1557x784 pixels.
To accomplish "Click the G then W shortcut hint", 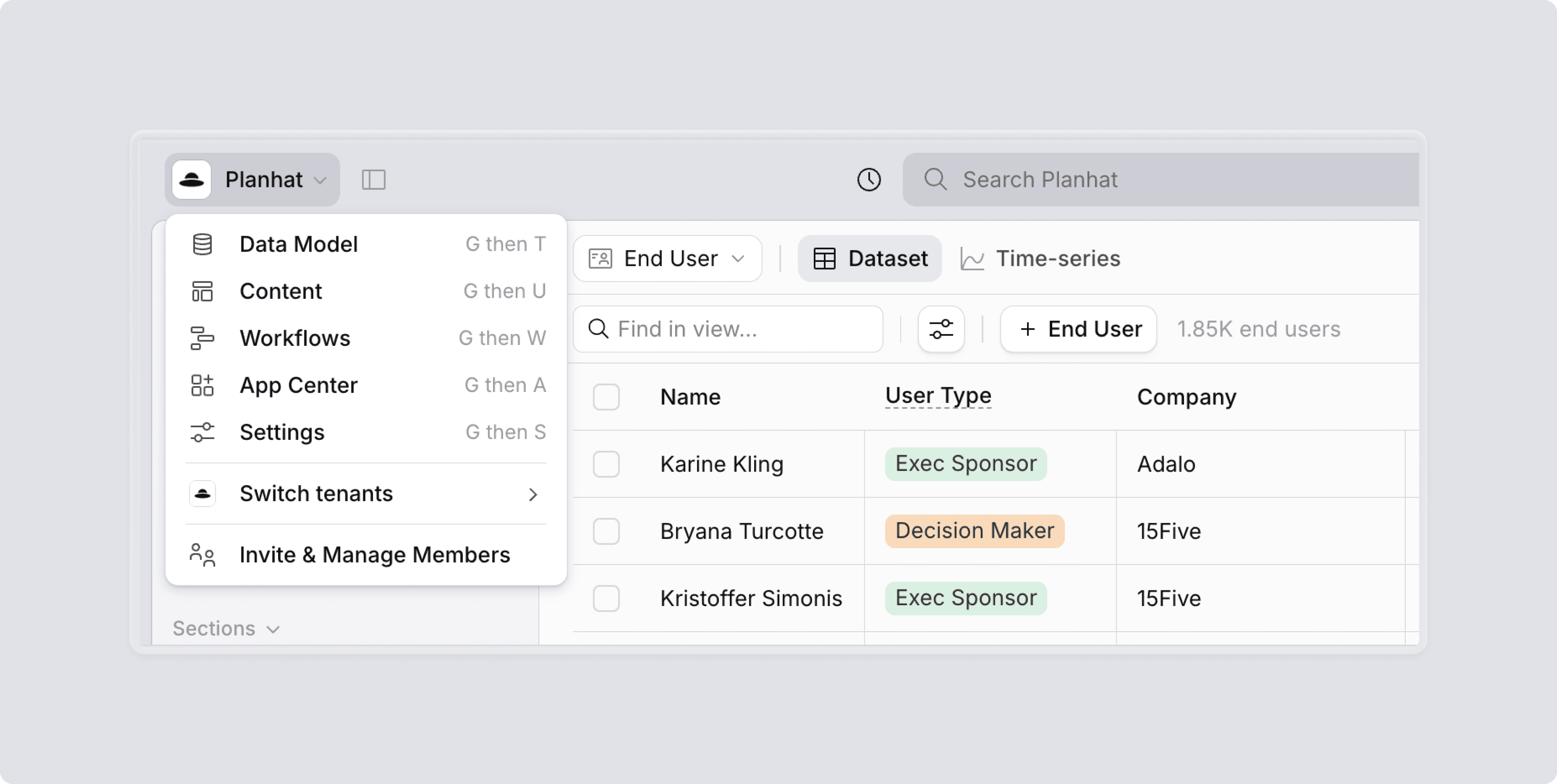I will (502, 338).
